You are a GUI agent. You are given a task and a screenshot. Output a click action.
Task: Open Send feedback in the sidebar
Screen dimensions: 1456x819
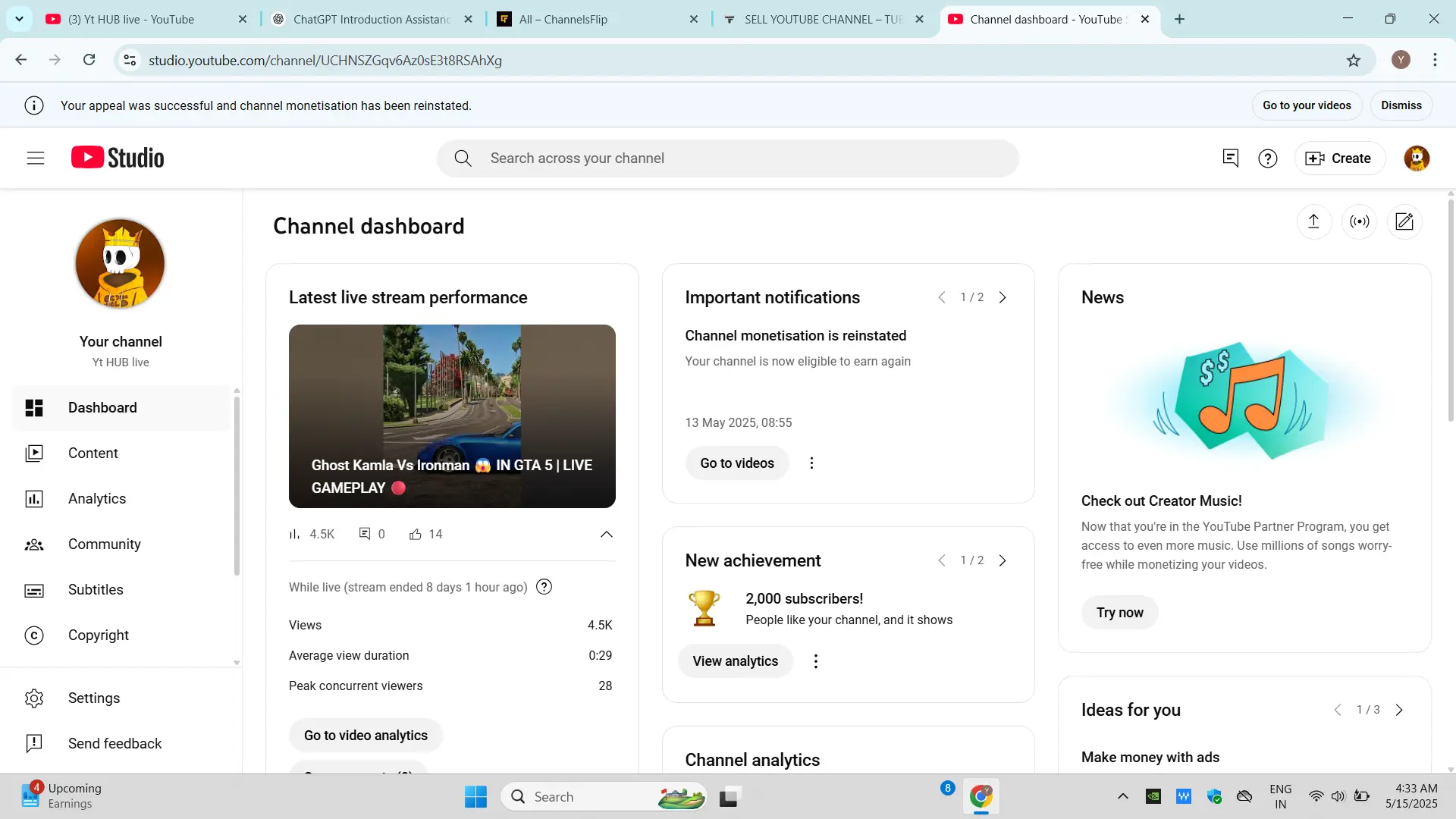121,744
